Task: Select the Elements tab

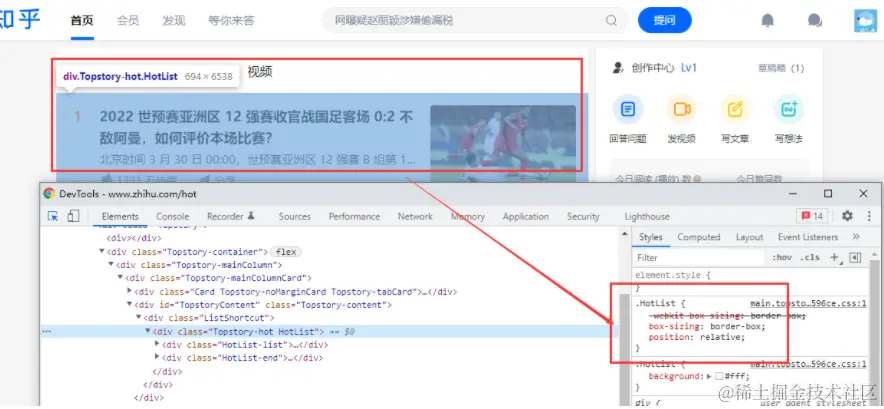Action: pyautogui.click(x=120, y=216)
